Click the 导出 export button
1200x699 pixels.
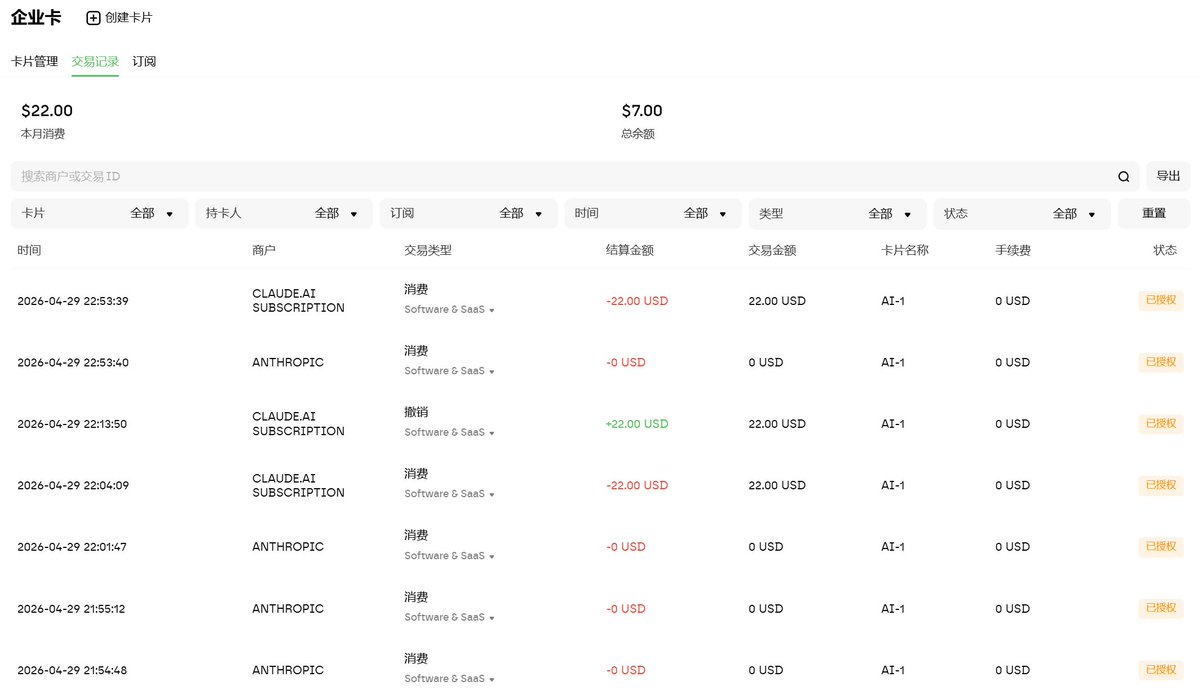click(x=1168, y=176)
